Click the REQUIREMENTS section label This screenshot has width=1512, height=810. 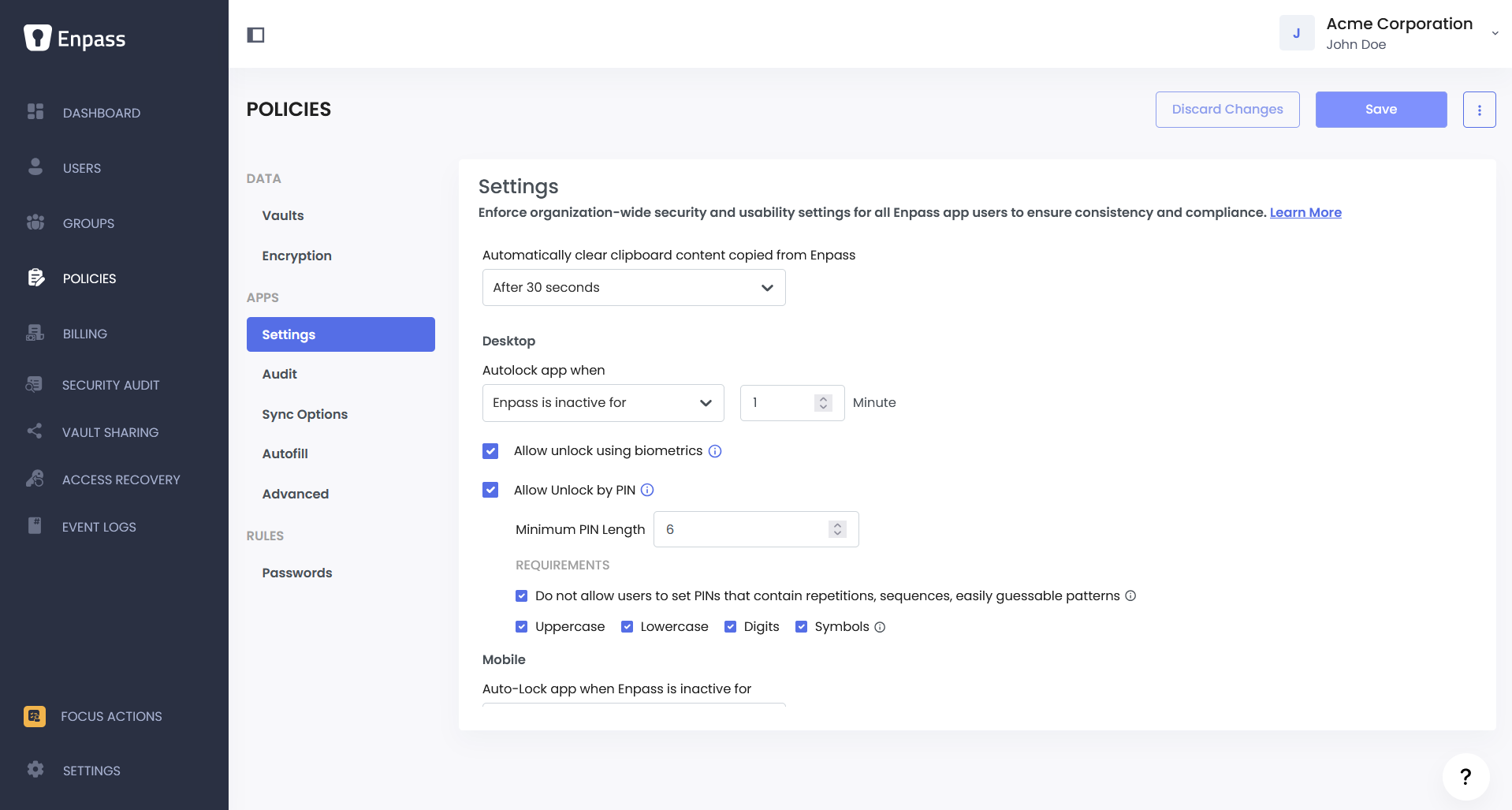[562, 565]
